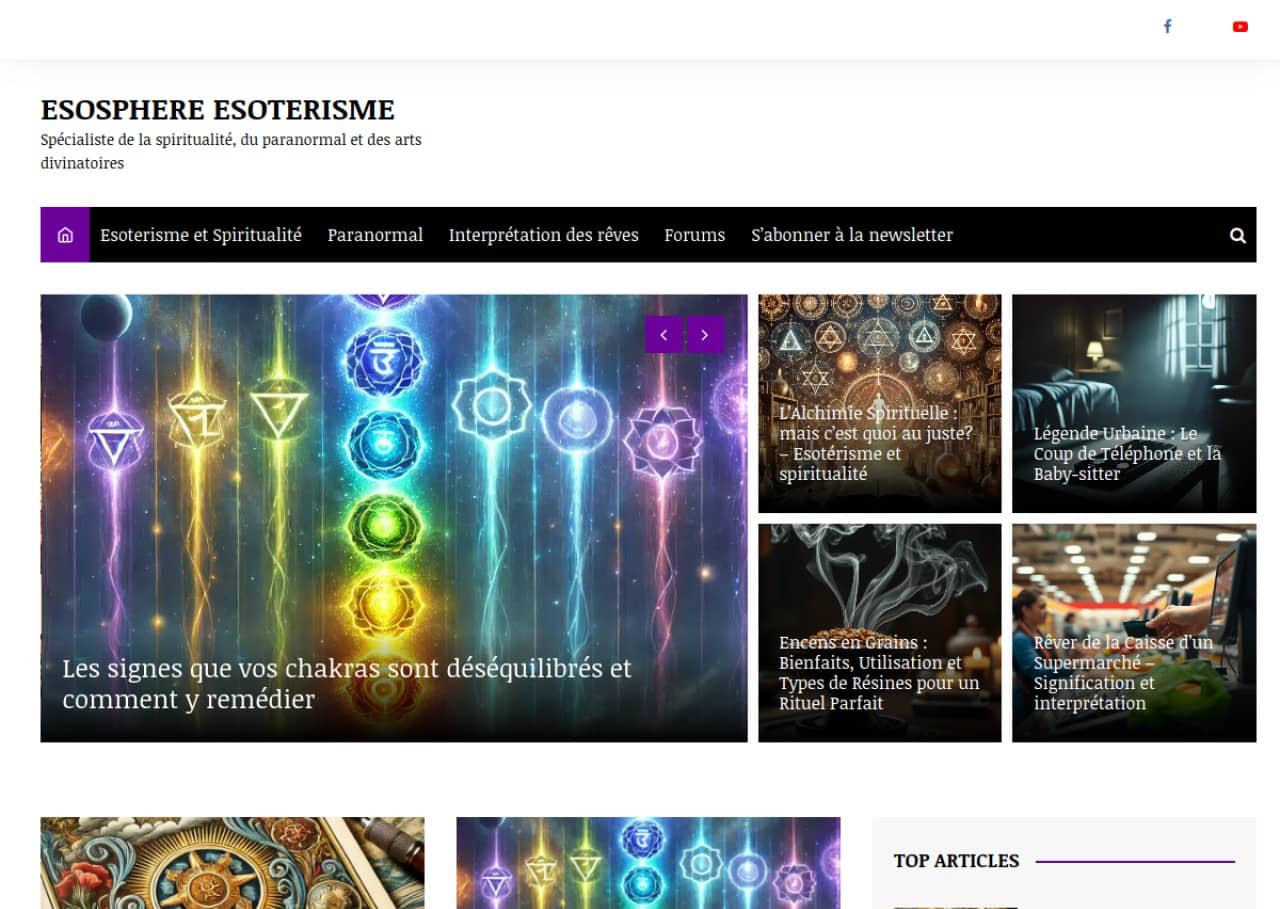The width and height of the screenshot is (1280, 909).
Task: Open the Interprétation des rêves section
Action: click(x=543, y=234)
